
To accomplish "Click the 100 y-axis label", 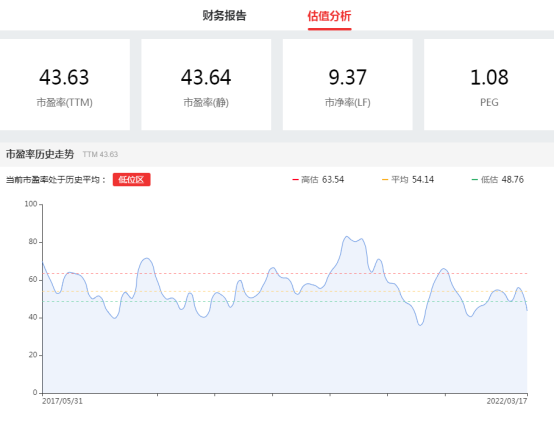I will [31, 204].
